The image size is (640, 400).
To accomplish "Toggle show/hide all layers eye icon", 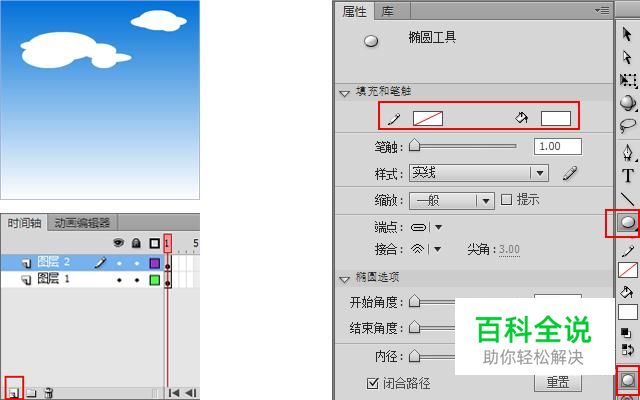I will click(119, 243).
